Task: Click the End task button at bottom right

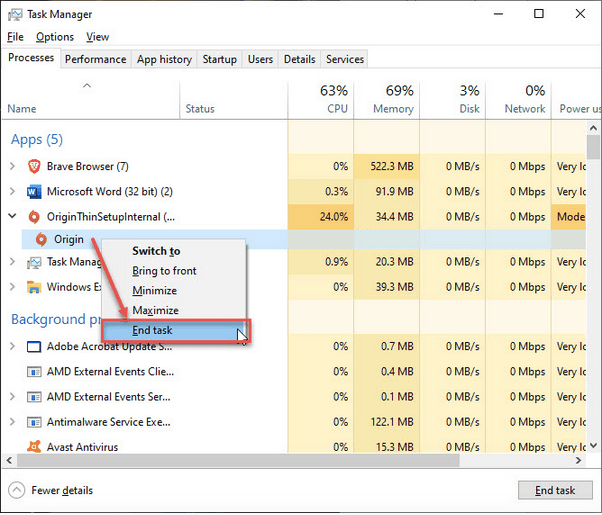Action: (x=555, y=490)
